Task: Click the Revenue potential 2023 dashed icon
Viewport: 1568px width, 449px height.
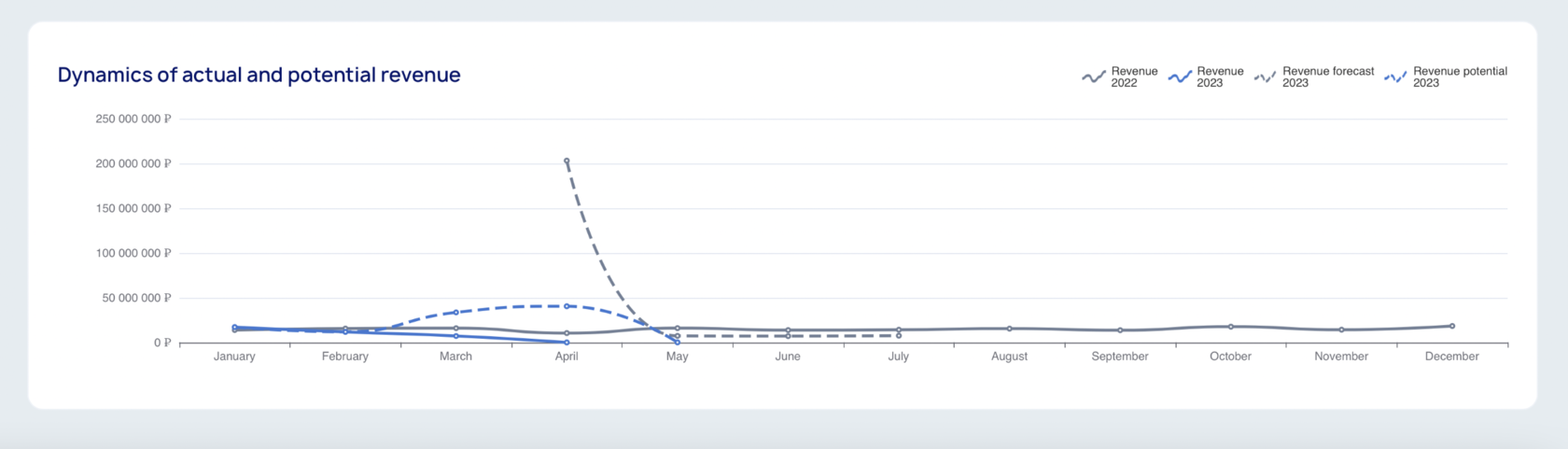Action: 1396,77
